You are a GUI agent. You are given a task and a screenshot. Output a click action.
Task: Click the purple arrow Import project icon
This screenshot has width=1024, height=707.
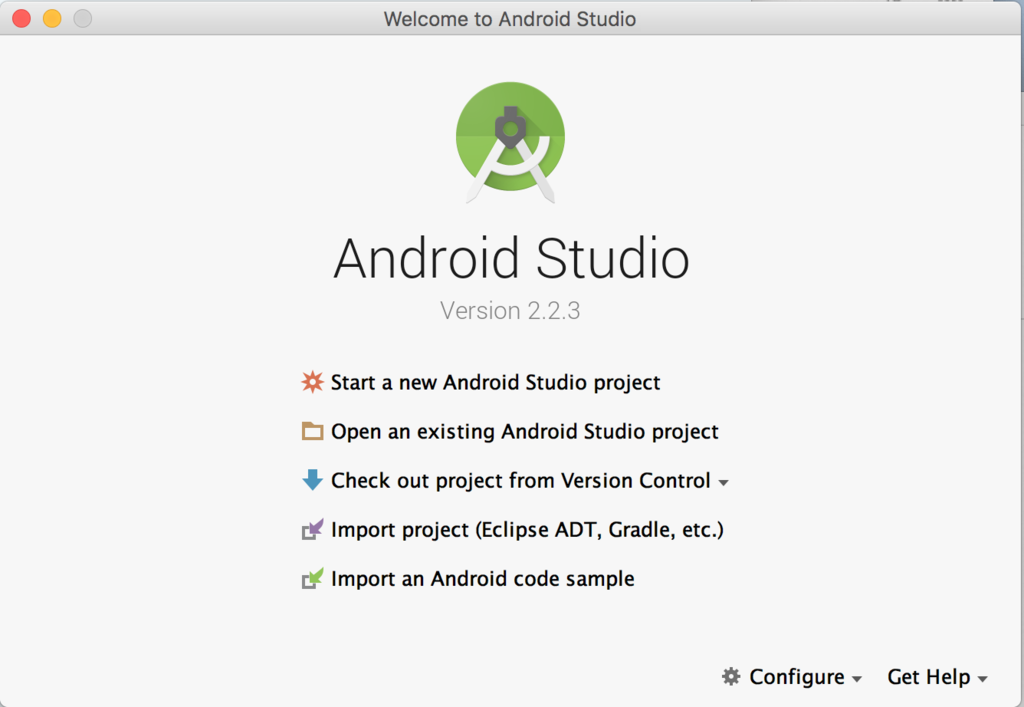pyautogui.click(x=312, y=529)
